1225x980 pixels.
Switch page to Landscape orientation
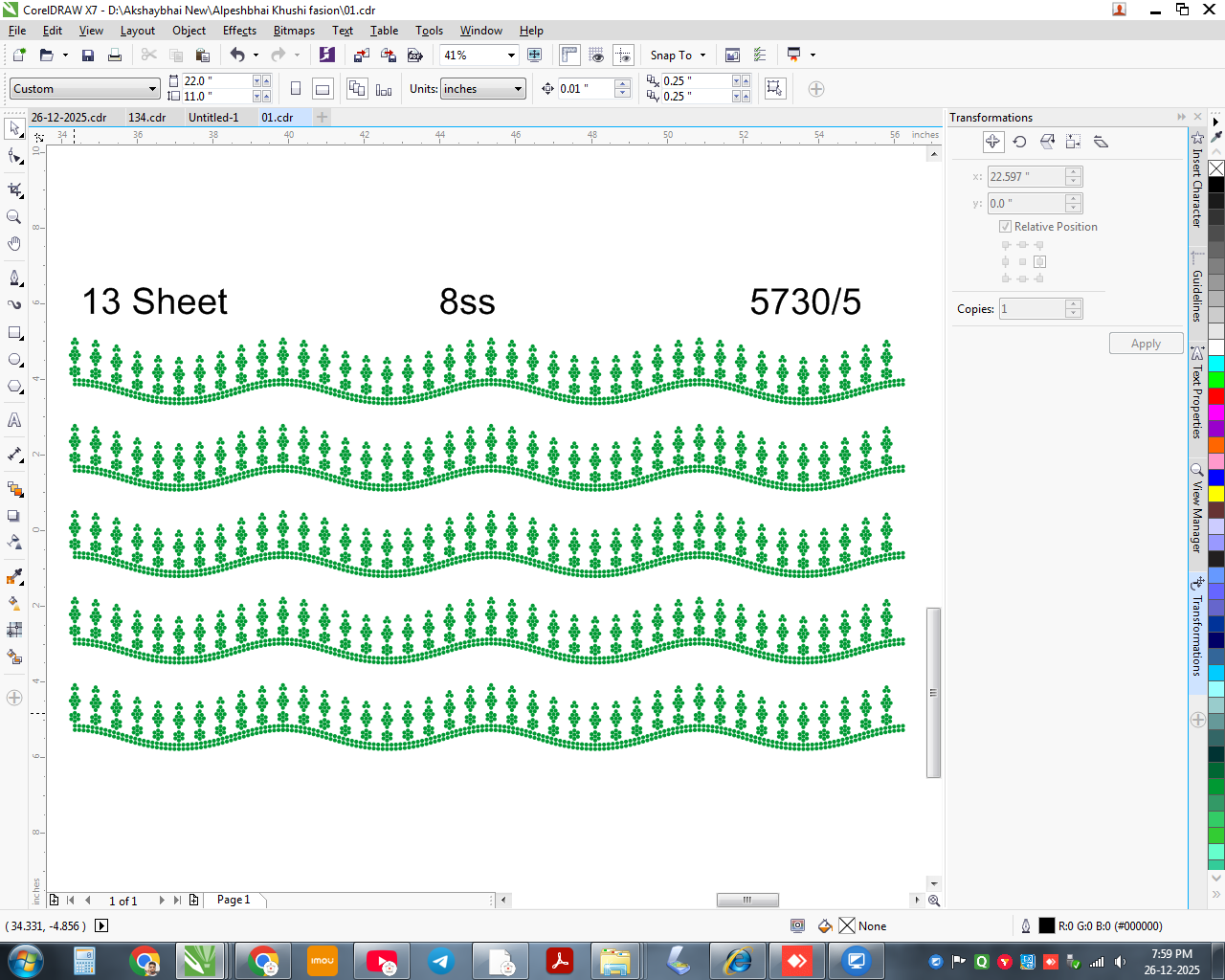[x=323, y=89]
